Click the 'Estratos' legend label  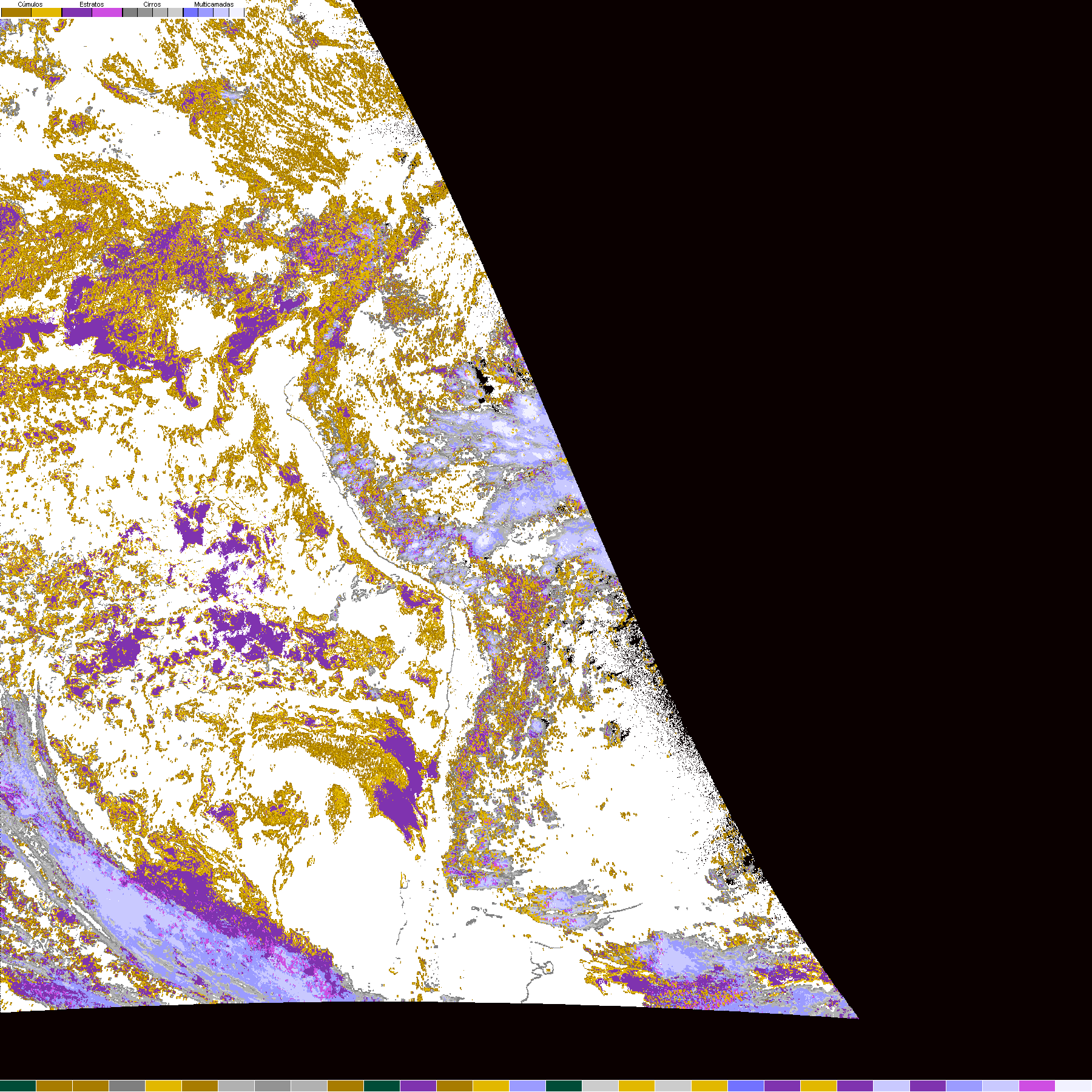pos(92,4)
